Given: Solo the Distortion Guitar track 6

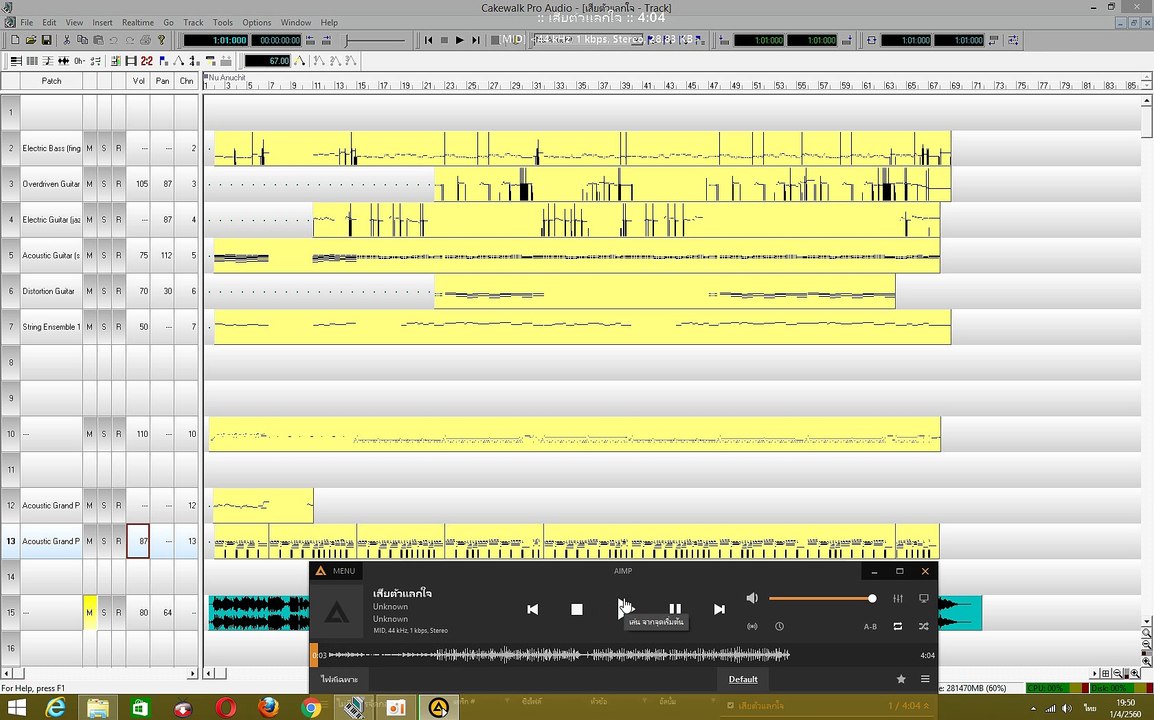Looking at the screenshot, I should coord(104,291).
